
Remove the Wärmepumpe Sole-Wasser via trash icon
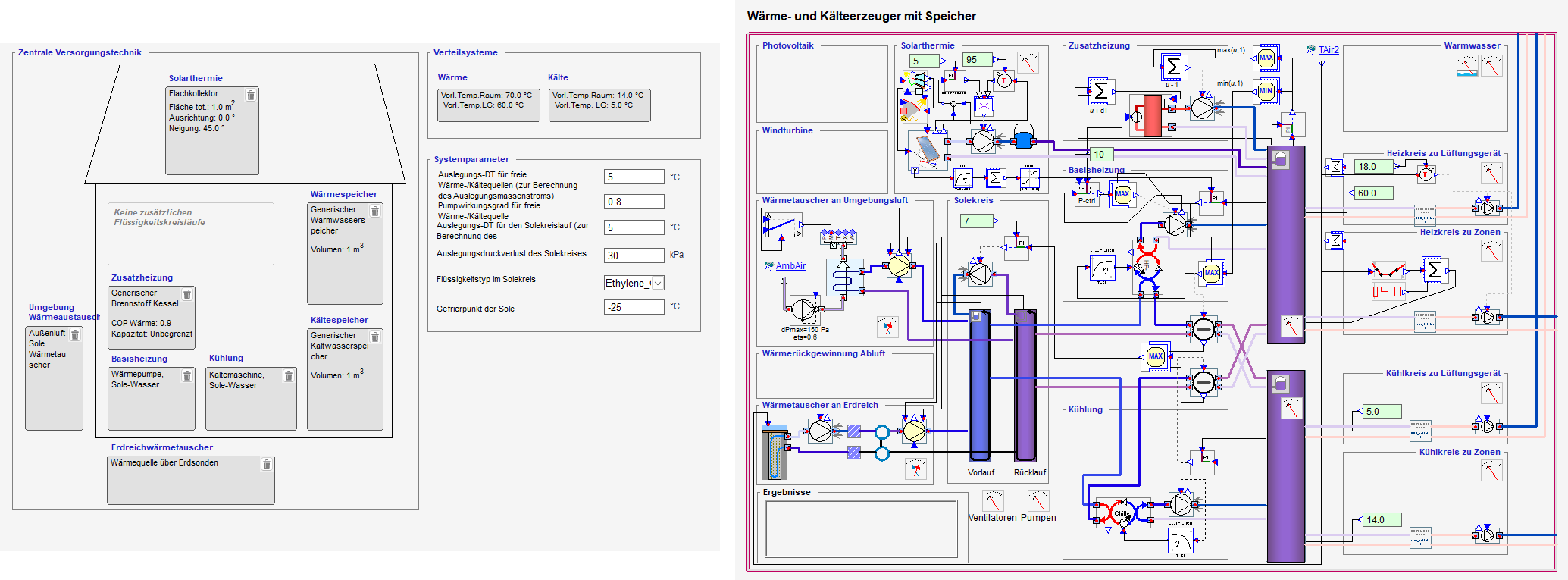click(187, 376)
